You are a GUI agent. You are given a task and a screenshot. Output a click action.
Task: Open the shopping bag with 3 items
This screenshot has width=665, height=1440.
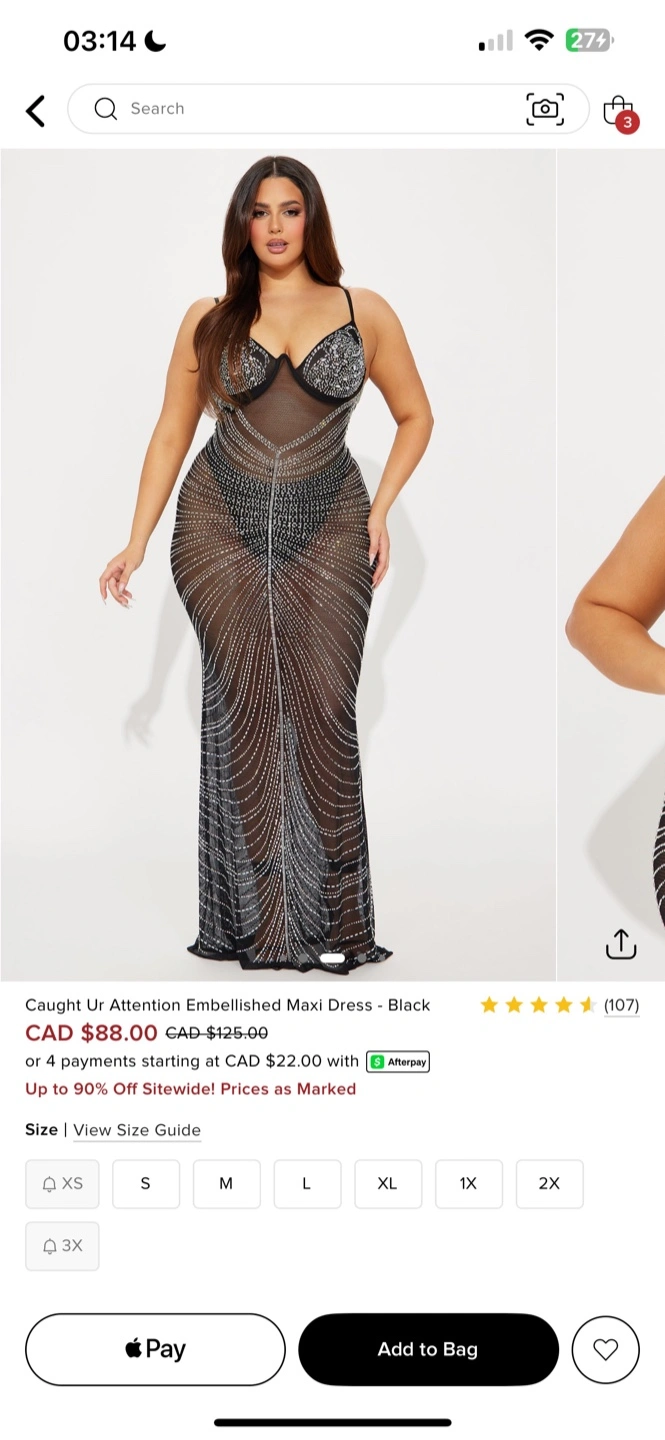[620, 112]
